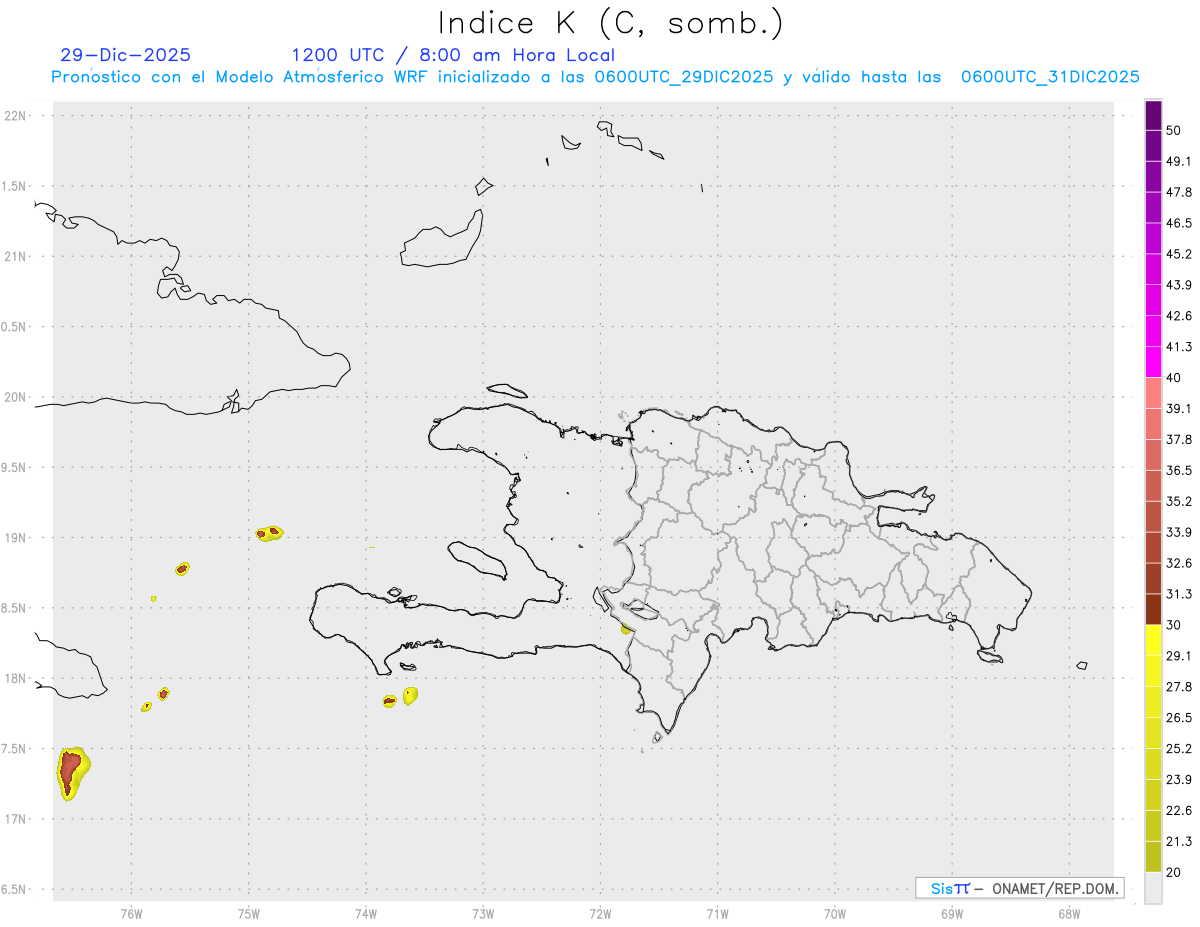Click the '73W' longitude label

click(483, 914)
